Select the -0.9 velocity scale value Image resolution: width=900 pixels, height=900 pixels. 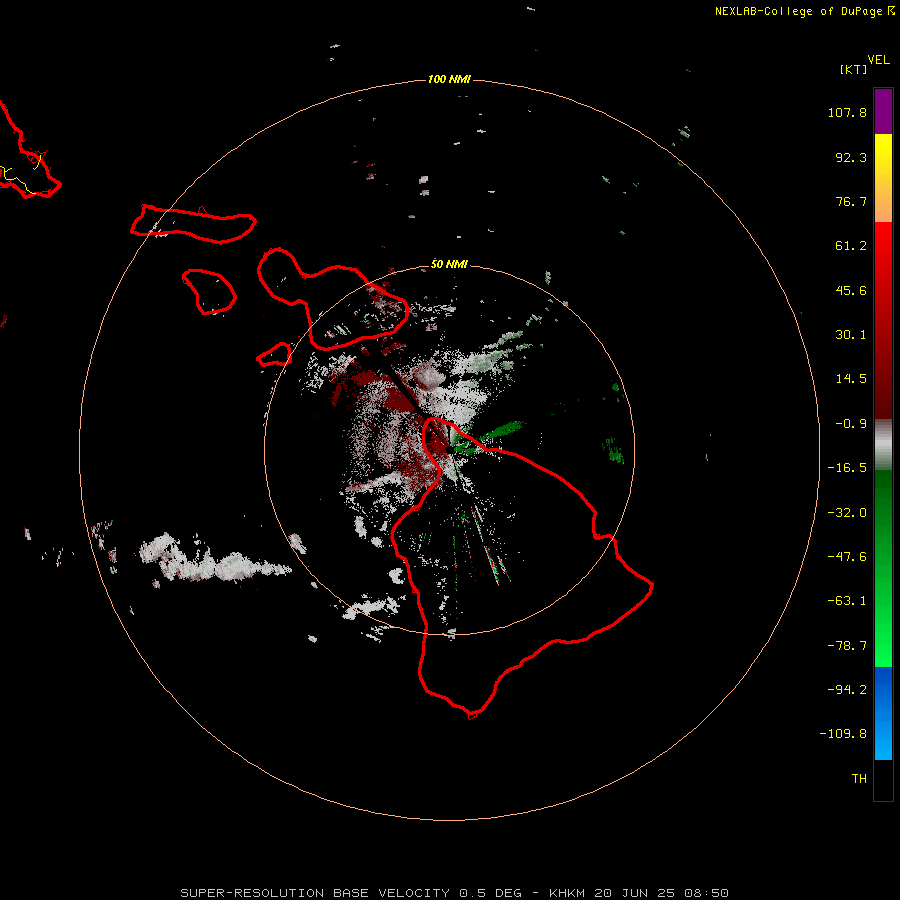[x=851, y=424]
